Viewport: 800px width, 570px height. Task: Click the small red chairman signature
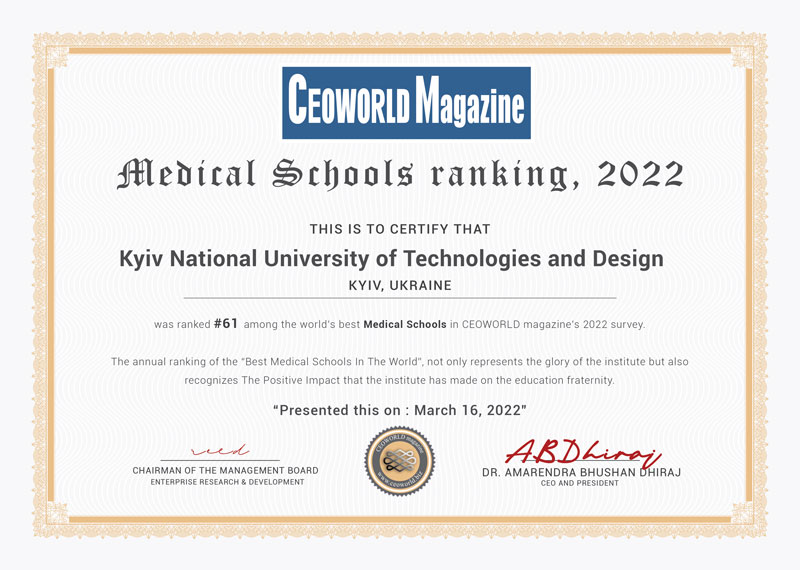(x=220, y=451)
